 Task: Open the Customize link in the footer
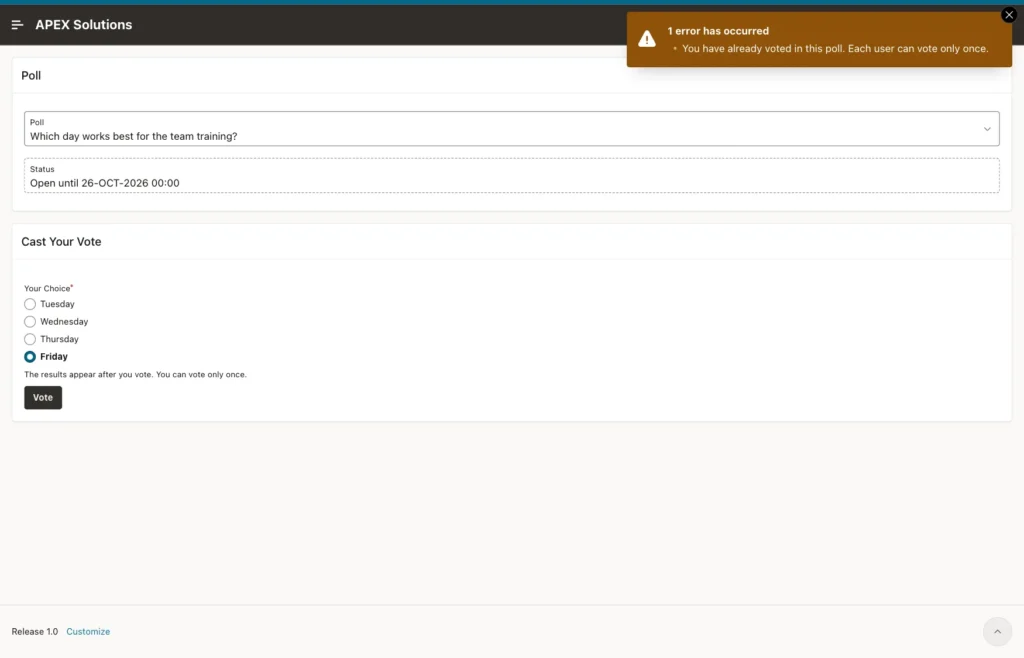(88, 631)
